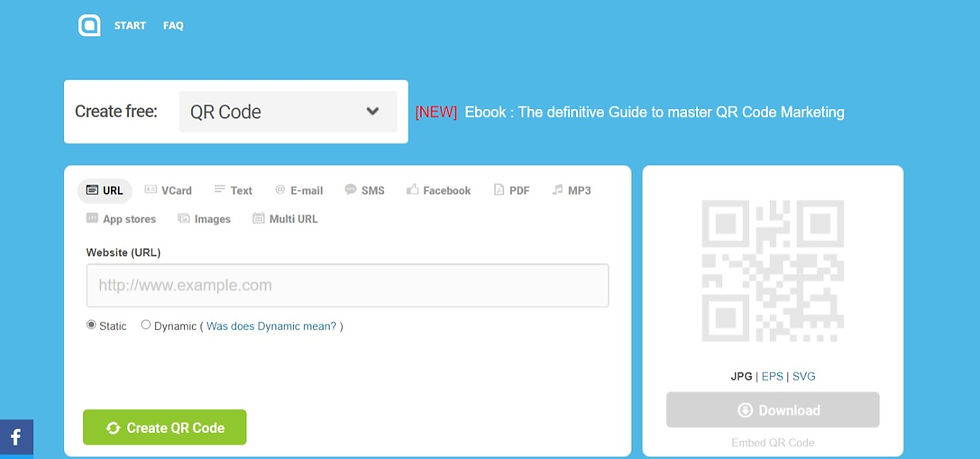This screenshot has height=459, width=980.
Task: Choose the SVG format
Action: point(804,376)
